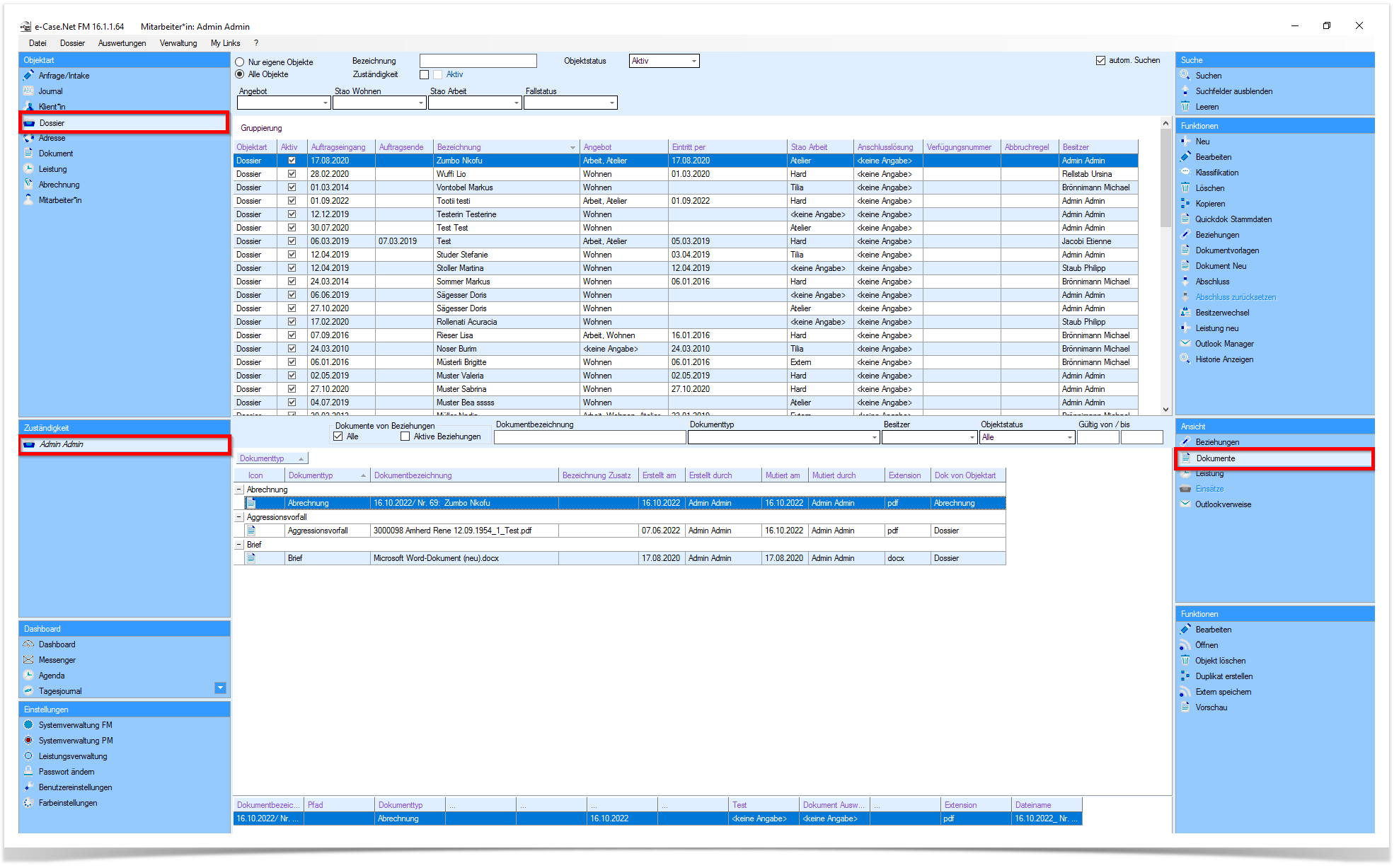The height and width of the screenshot is (868, 1399).
Task: Open Outlook Manager function
Action: coord(1224,344)
